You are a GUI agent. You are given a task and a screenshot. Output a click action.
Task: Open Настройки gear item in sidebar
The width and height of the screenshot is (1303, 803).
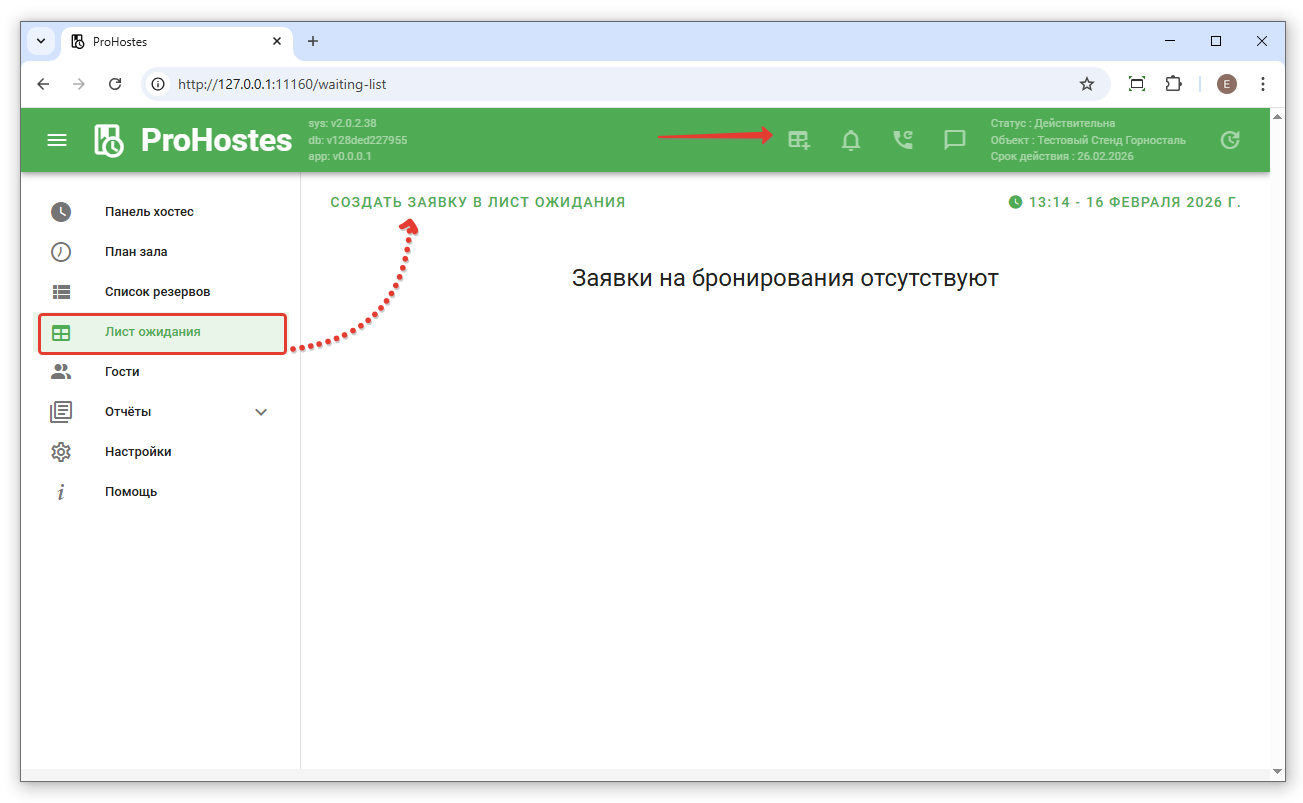tap(138, 452)
